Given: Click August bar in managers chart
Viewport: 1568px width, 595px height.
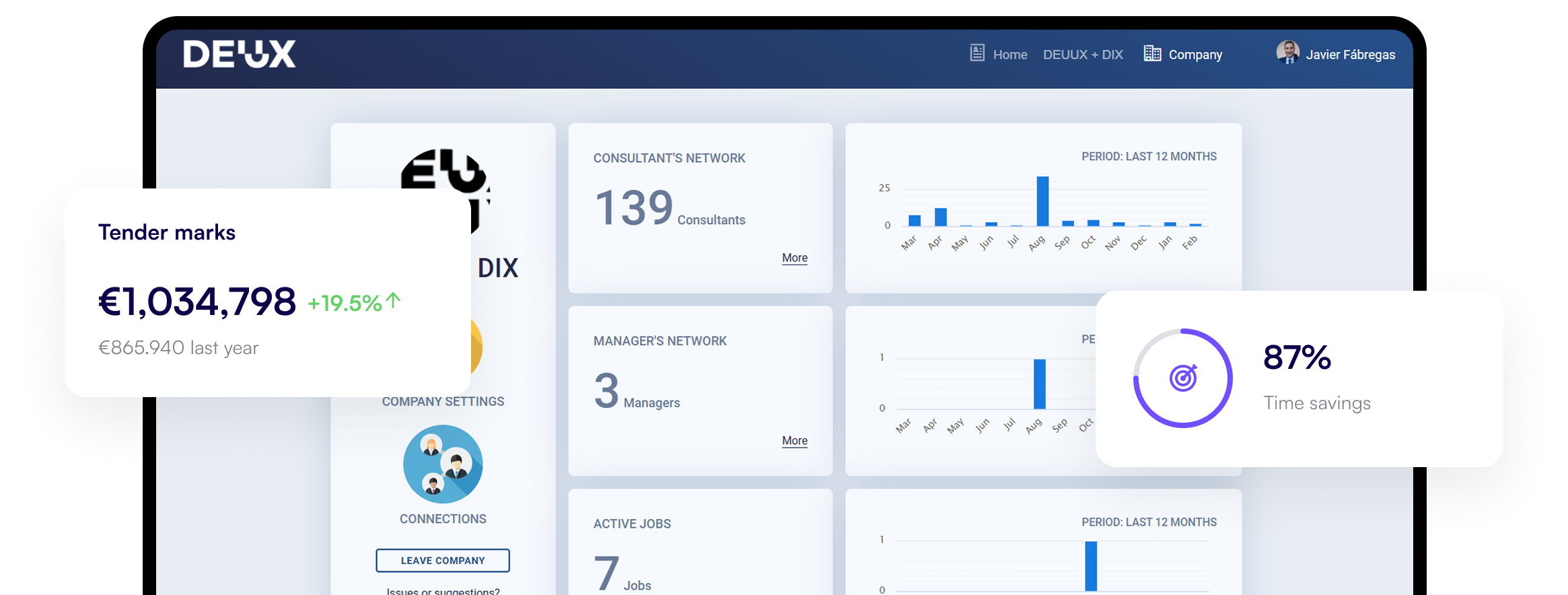Looking at the screenshot, I should coord(1040,384).
